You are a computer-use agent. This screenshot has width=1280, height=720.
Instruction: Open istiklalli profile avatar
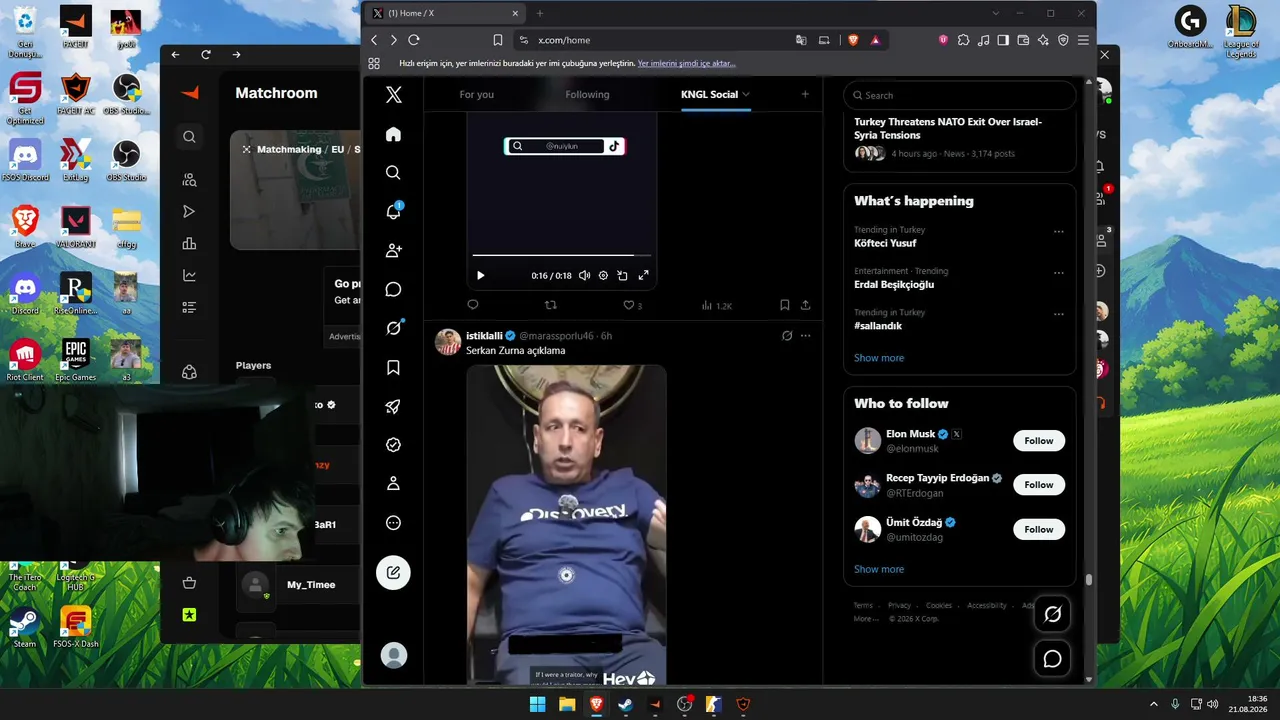point(448,342)
